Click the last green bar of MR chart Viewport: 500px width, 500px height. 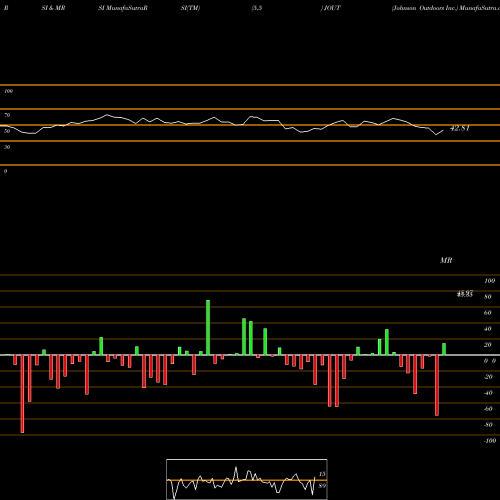pos(444,349)
